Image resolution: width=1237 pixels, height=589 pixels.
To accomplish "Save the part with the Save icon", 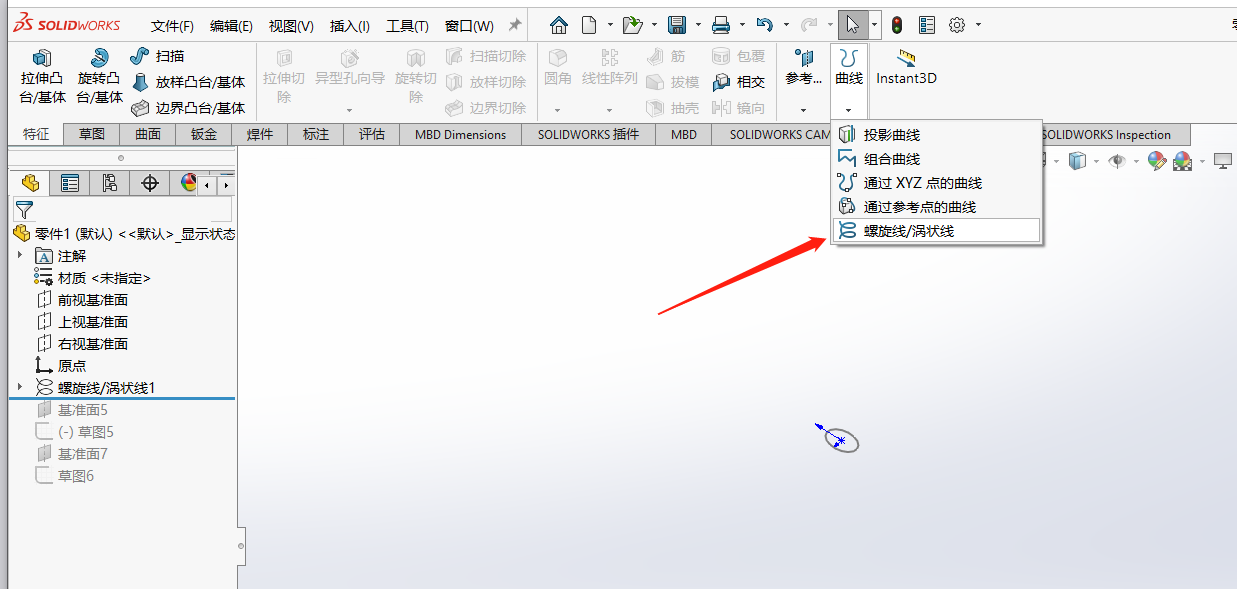I will (x=677, y=25).
